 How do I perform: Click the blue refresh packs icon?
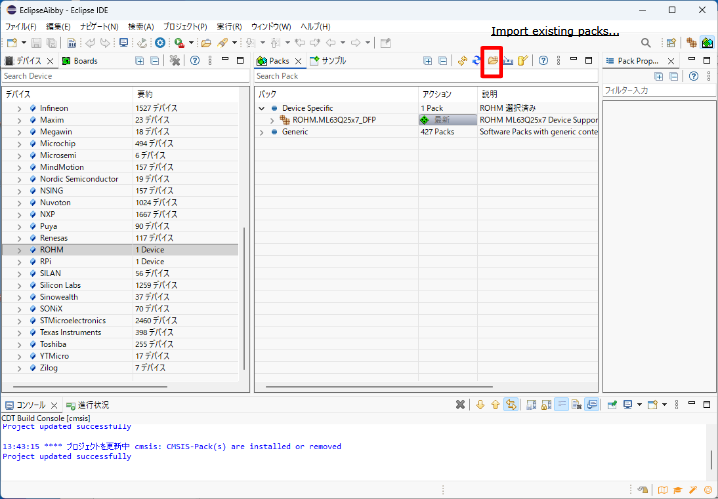[x=477, y=60]
